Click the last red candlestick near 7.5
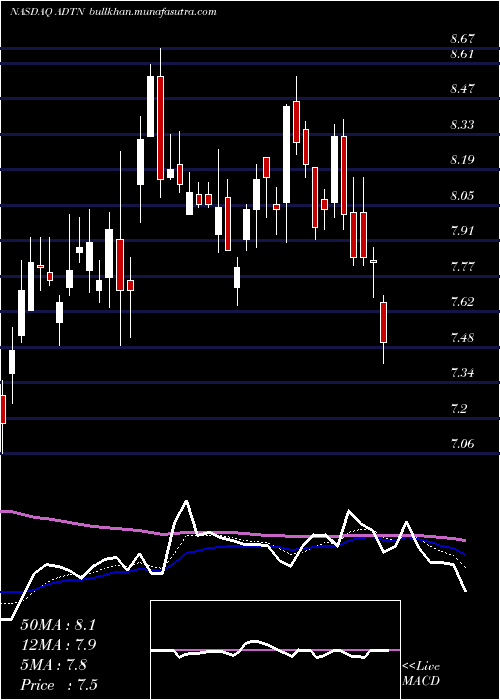 click(x=383, y=322)
